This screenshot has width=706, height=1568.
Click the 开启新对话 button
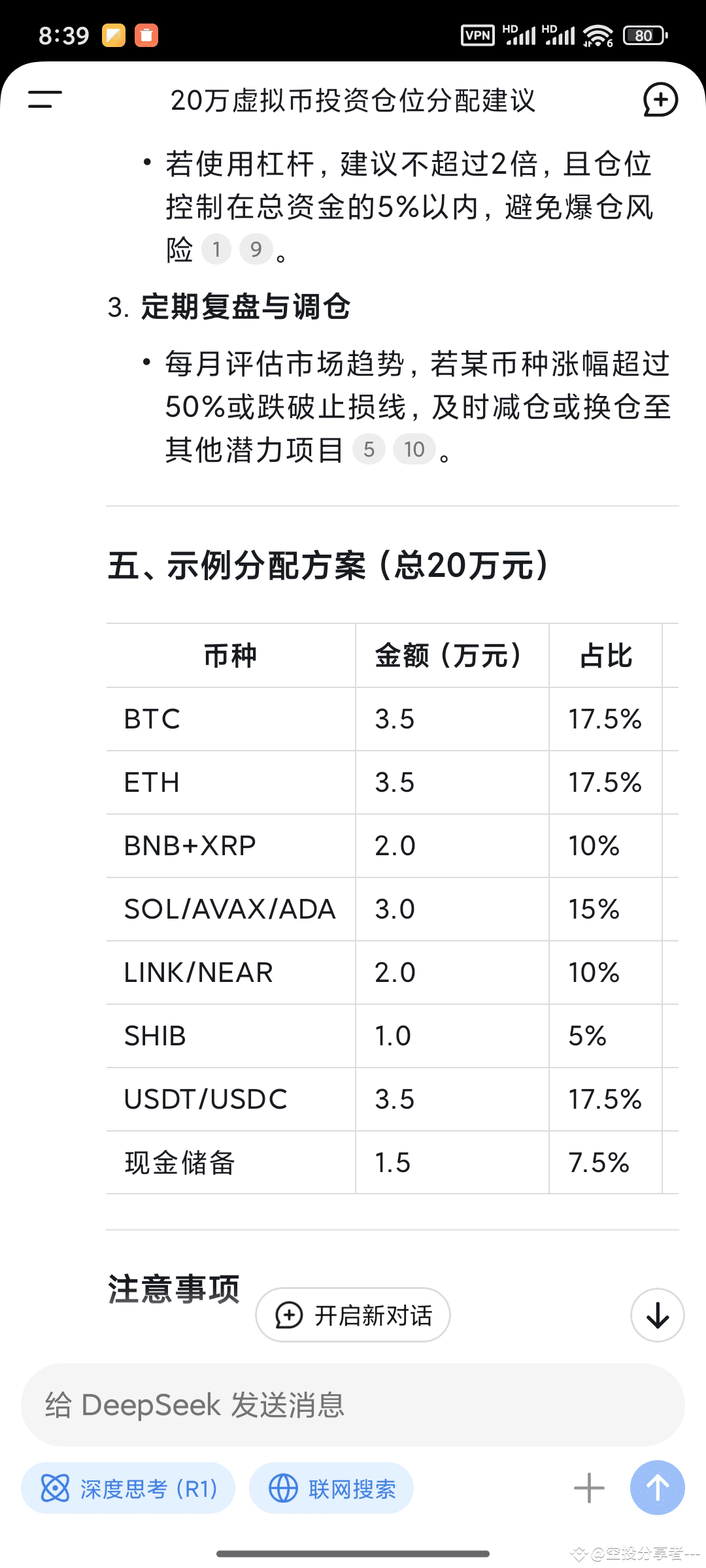coord(353,1315)
